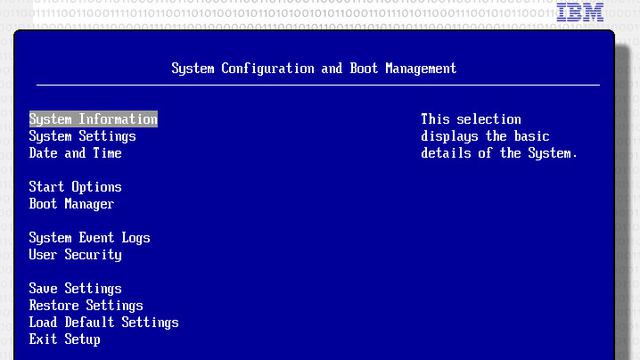Open Boot Manager
The width and height of the screenshot is (640, 360).
coord(71,204)
